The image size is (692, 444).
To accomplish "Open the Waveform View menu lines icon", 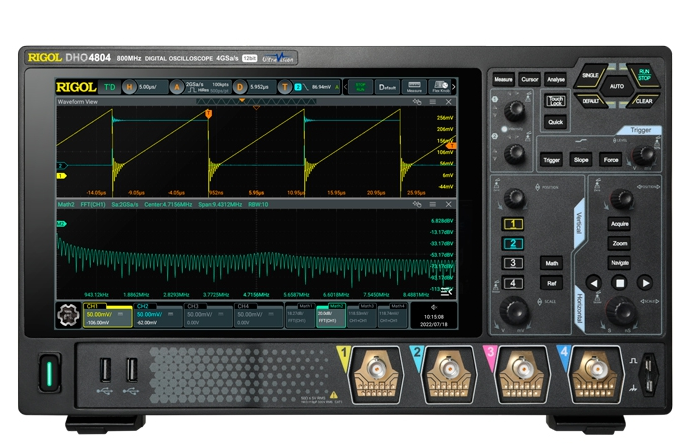I will pos(433,102).
